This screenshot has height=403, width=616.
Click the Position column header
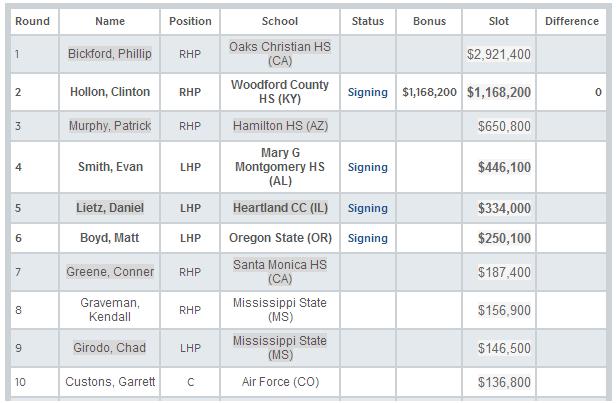[x=190, y=21]
